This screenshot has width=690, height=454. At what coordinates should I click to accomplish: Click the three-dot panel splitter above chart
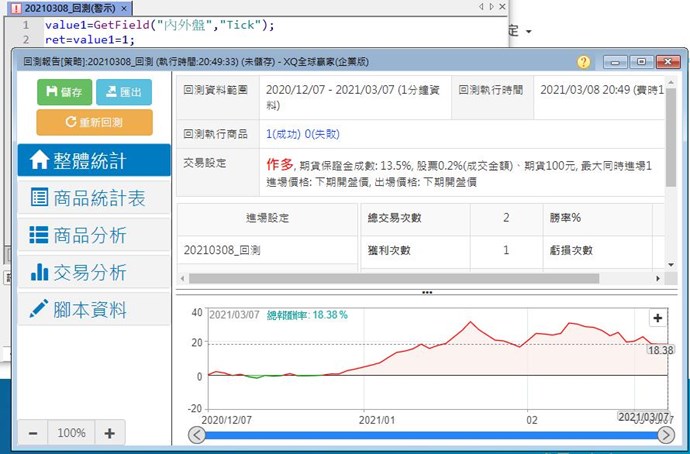[427, 293]
